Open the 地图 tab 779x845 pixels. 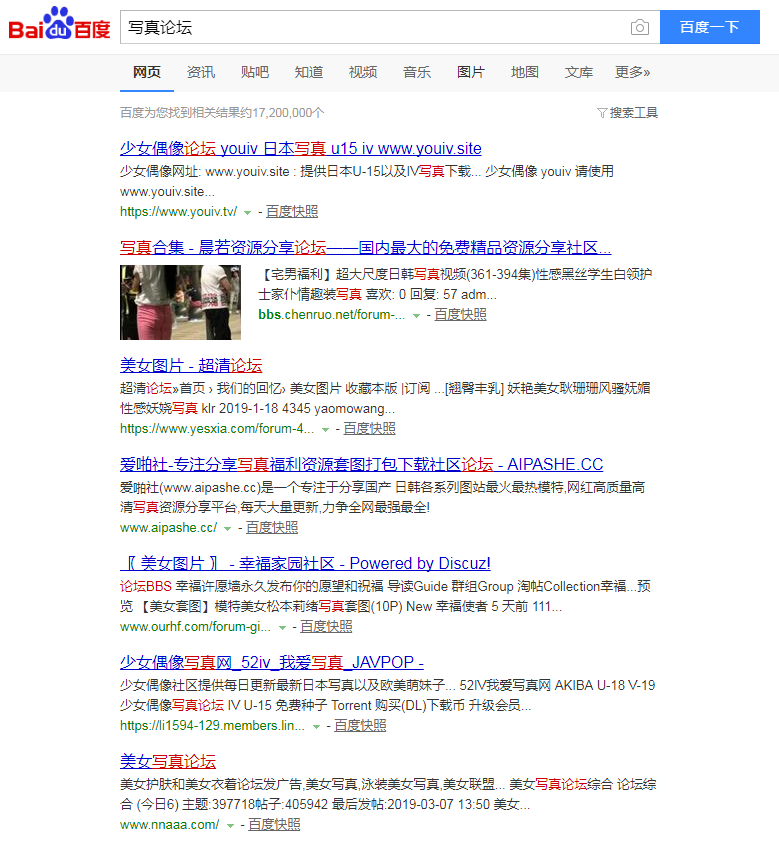point(524,72)
